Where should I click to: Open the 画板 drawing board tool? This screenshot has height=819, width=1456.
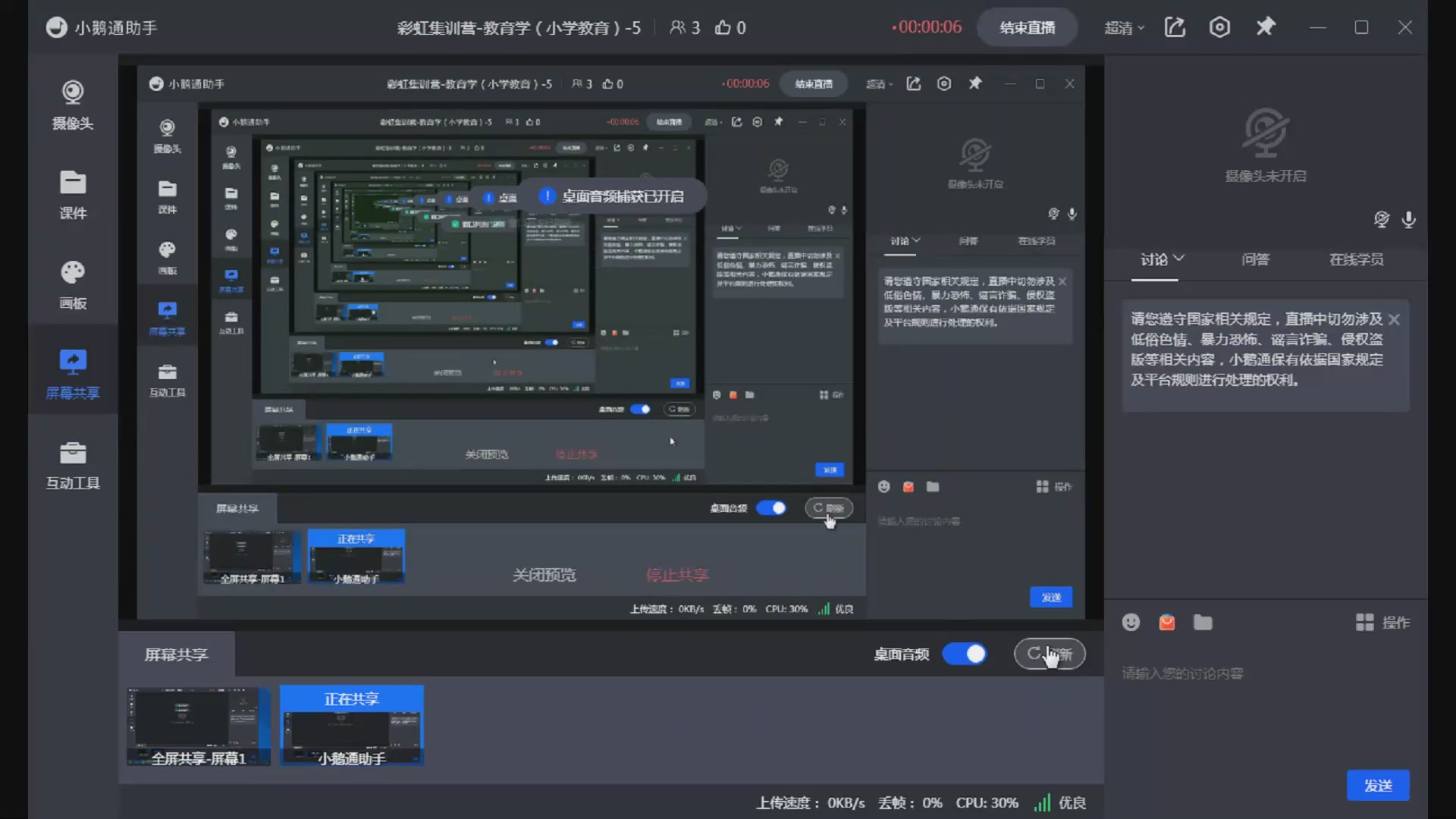pos(73,286)
